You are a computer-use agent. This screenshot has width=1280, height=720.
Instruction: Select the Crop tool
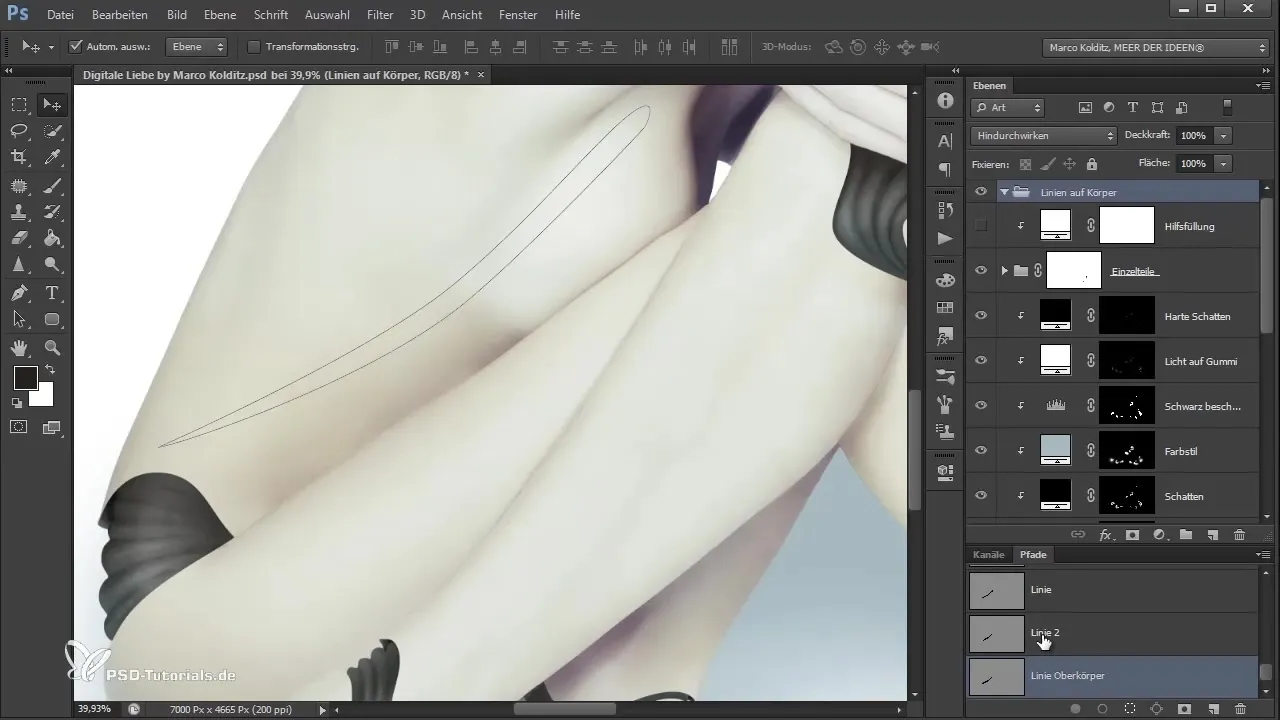tap(19, 157)
